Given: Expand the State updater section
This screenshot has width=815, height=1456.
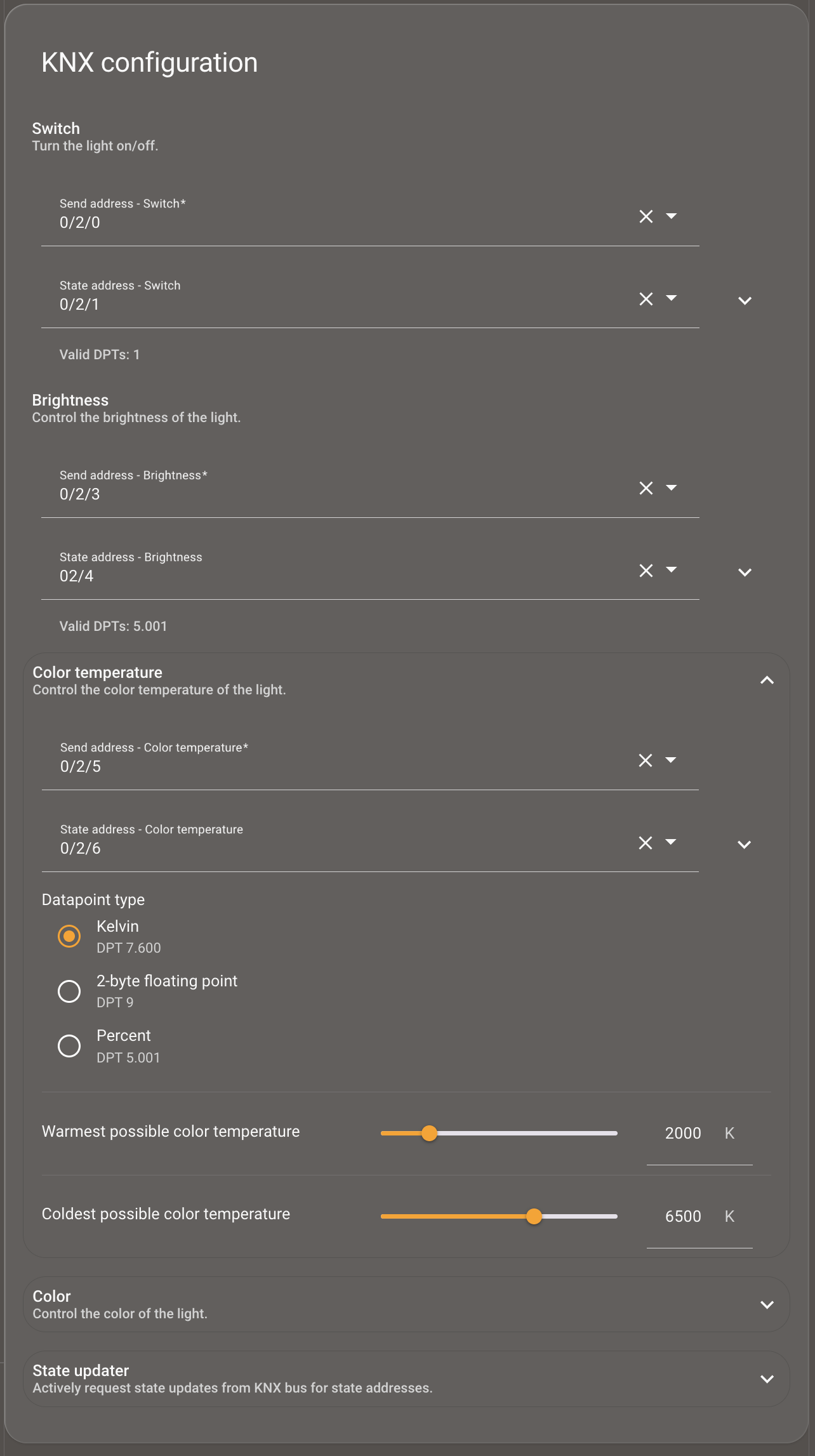Looking at the screenshot, I should click(767, 1379).
